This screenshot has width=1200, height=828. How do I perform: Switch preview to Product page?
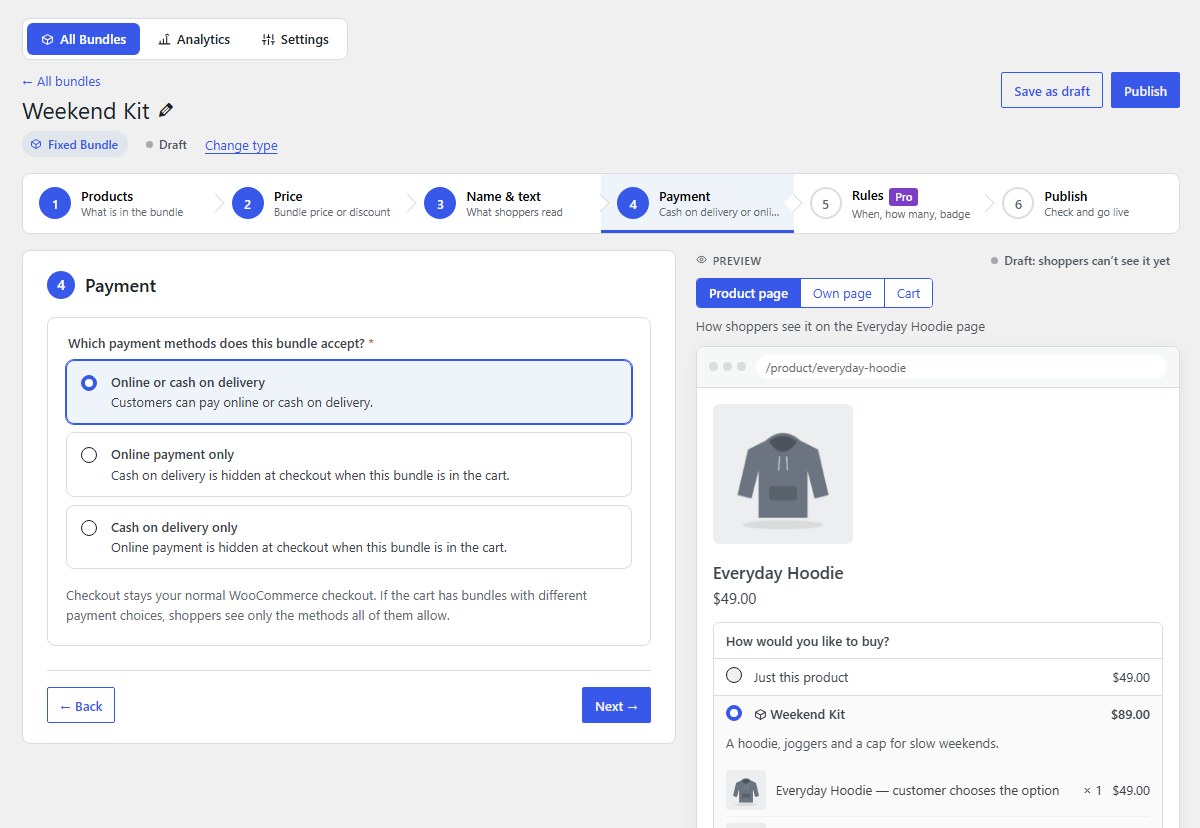click(x=748, y=293)
